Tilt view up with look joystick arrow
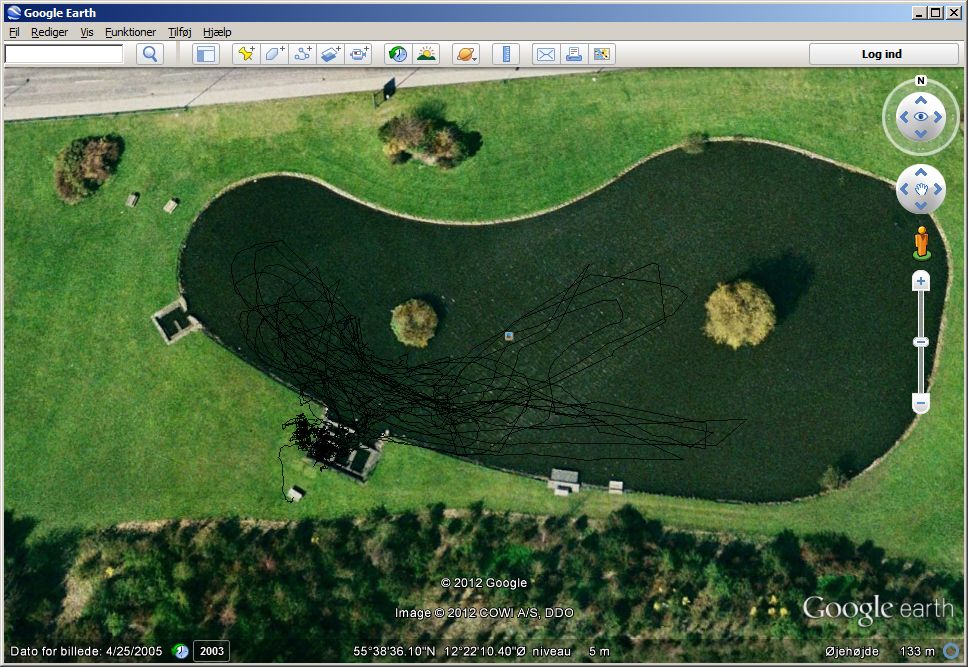Image resolution: width=968 pixels, height=667 pixels. click(920, 100)
